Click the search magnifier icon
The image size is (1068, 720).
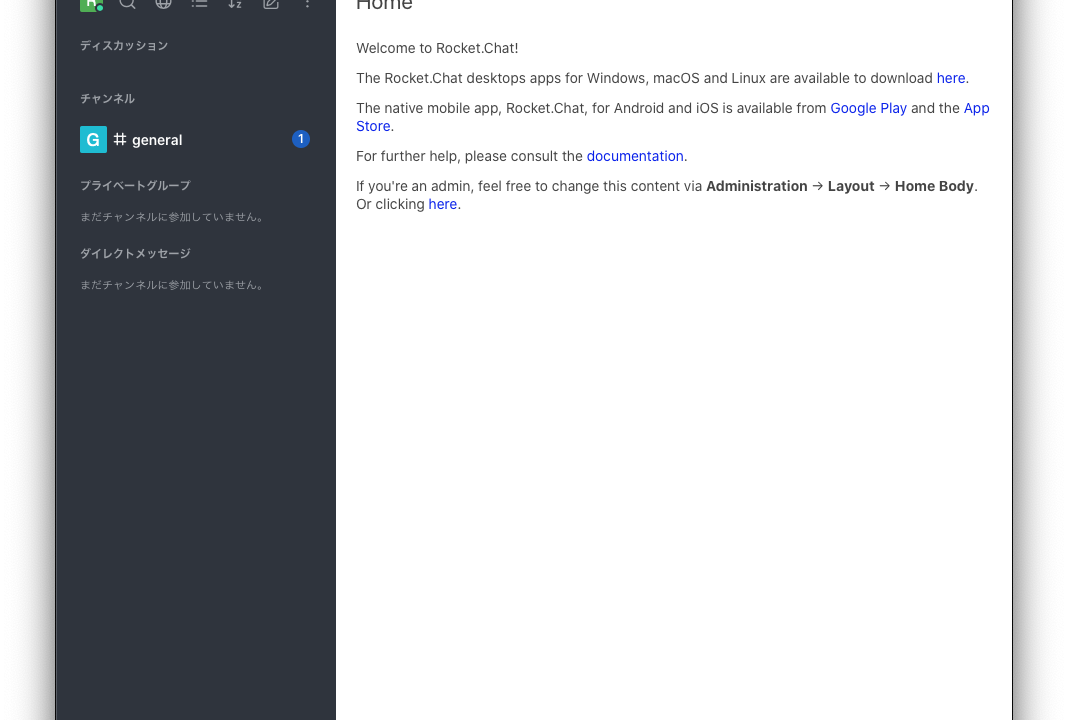click(x=127, y=4)
